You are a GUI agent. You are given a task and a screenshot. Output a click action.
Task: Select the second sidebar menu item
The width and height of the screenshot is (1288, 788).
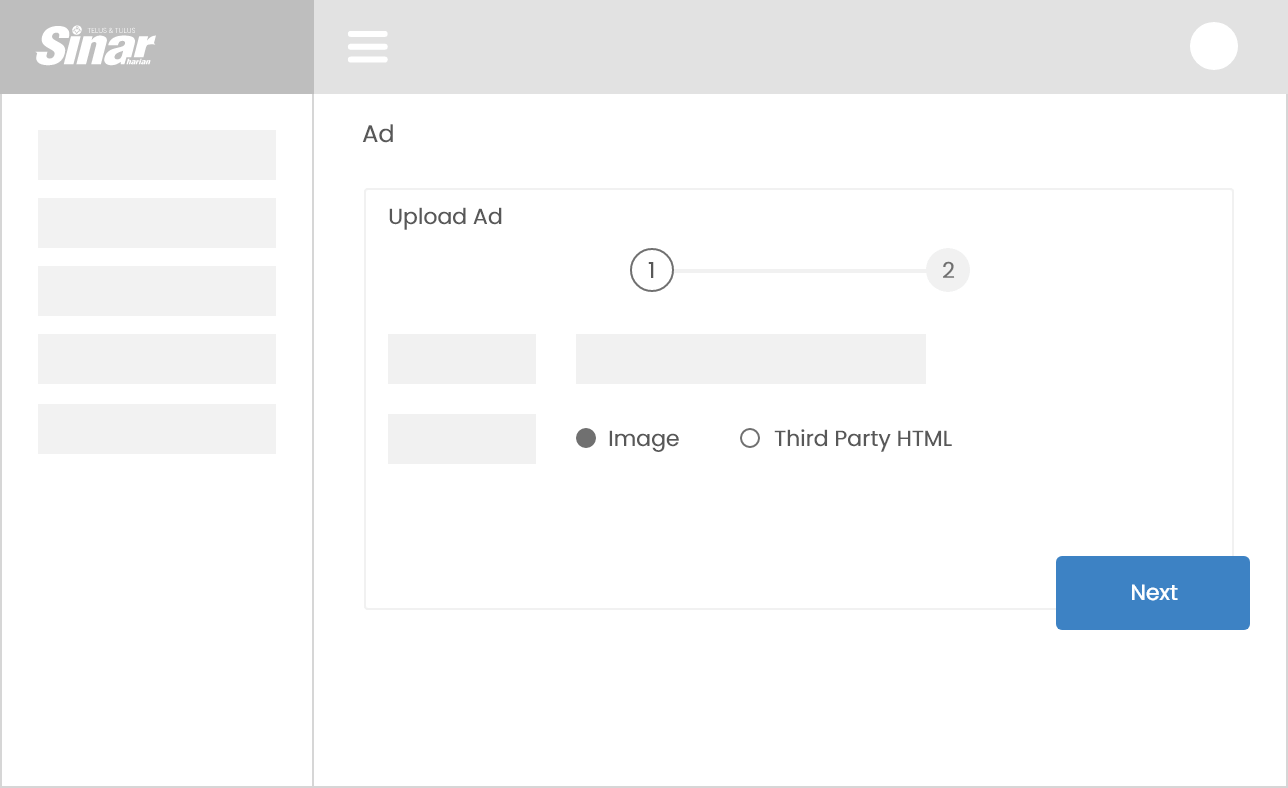tap(157, 223)
